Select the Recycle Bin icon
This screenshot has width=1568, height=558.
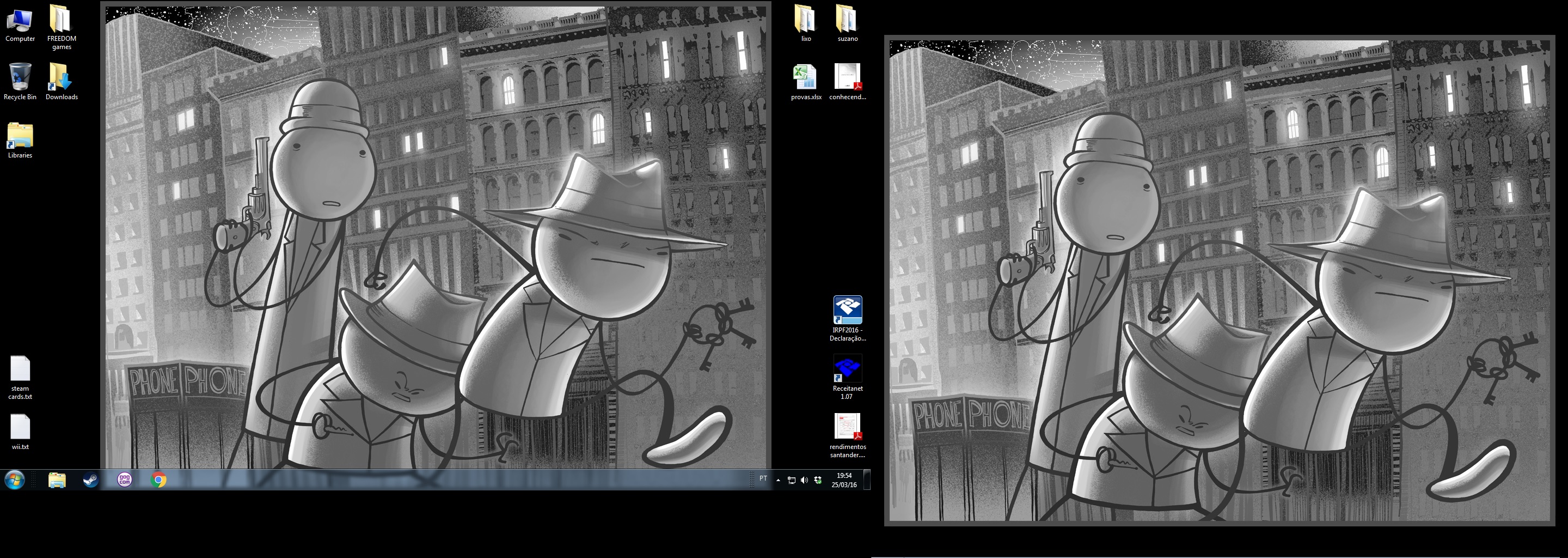[20, 82]
